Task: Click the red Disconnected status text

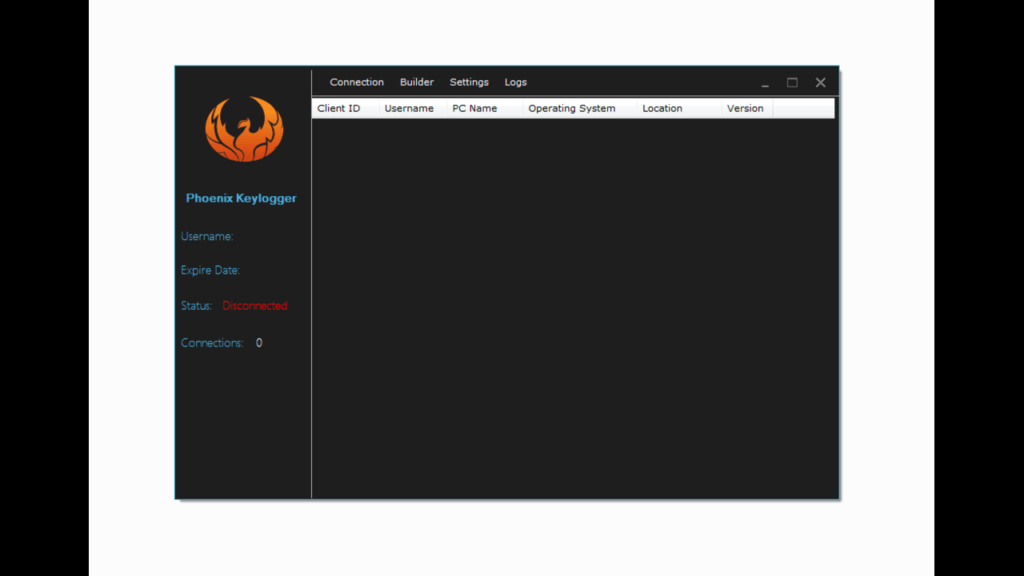Action: point(255,306)
